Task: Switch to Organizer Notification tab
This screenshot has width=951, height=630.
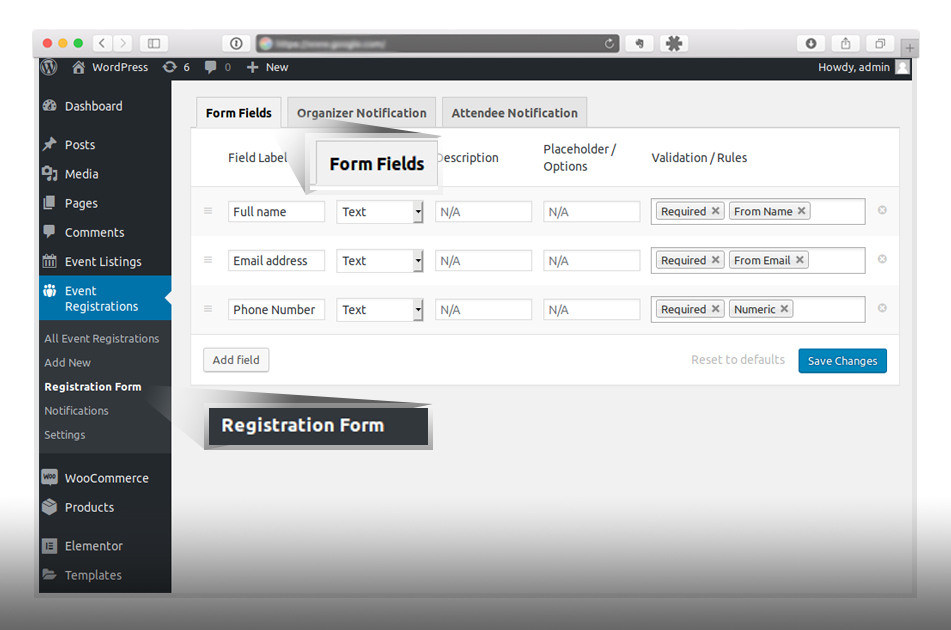Action: tap(361, 113)
